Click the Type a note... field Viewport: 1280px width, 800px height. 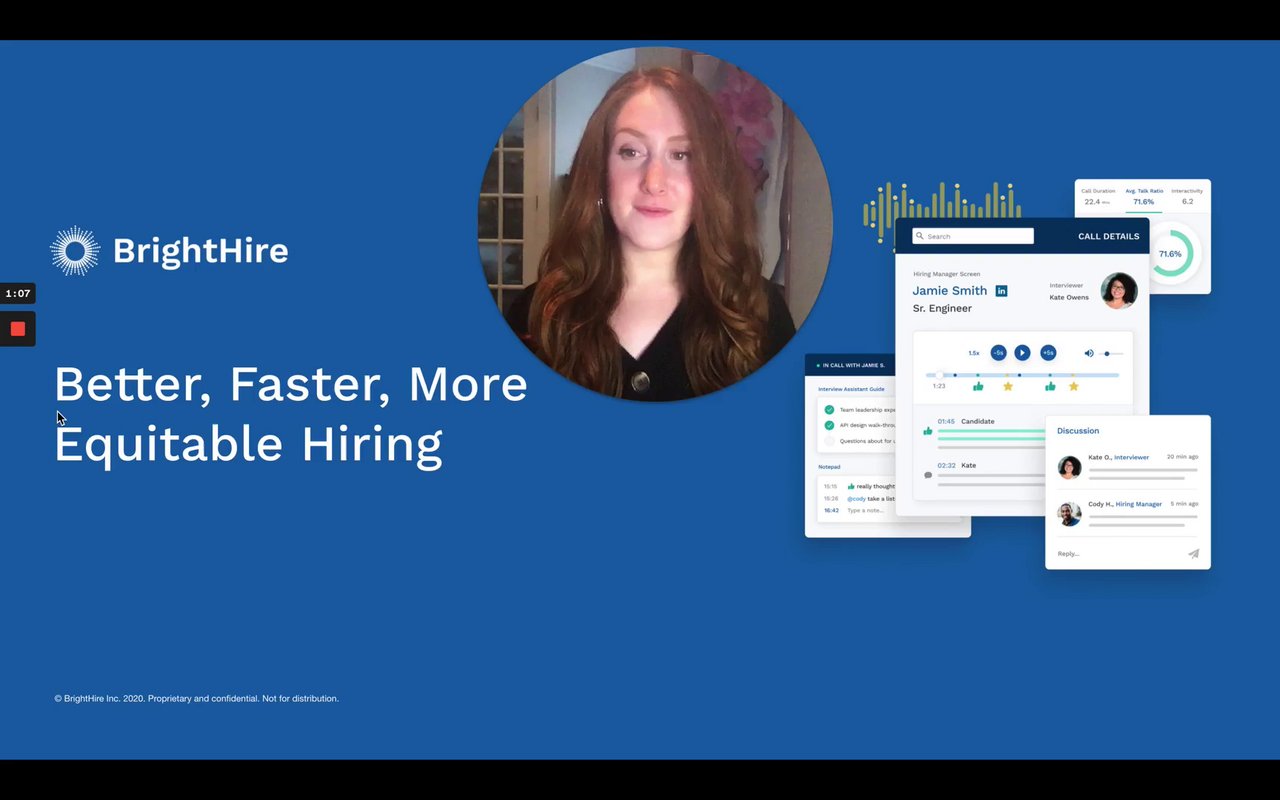pyautogui.click(x=865, y=510)
